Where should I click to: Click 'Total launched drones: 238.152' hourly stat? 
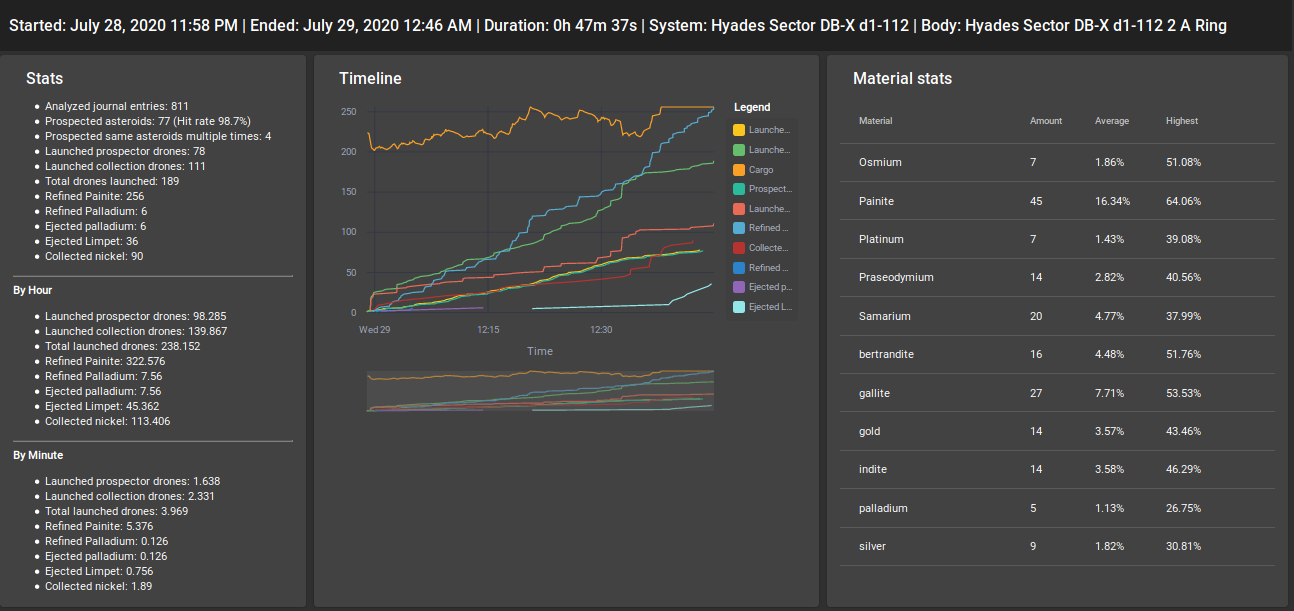coord(123,346)
